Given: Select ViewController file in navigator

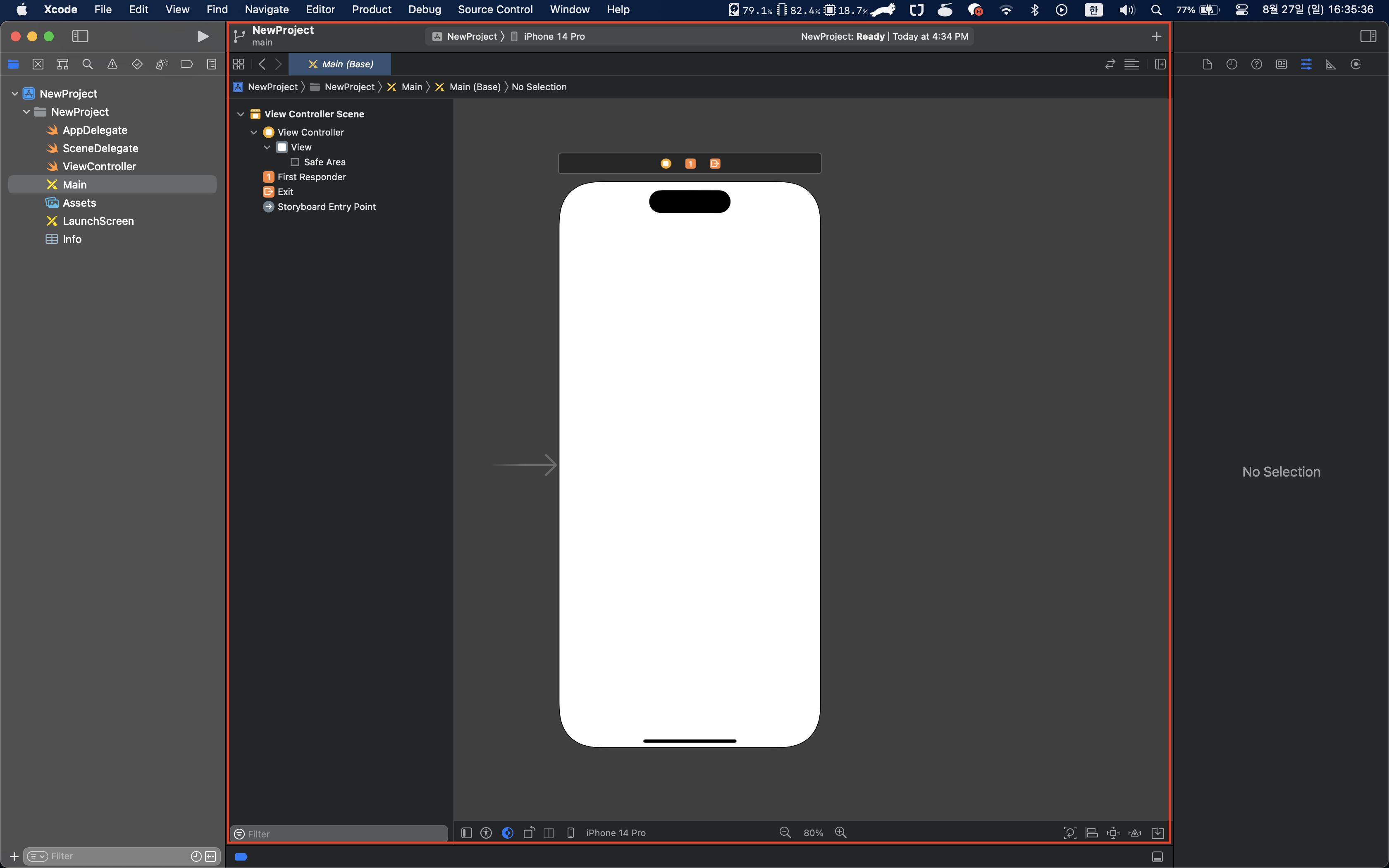Looking at the screenshot, I should click(99, 167).
